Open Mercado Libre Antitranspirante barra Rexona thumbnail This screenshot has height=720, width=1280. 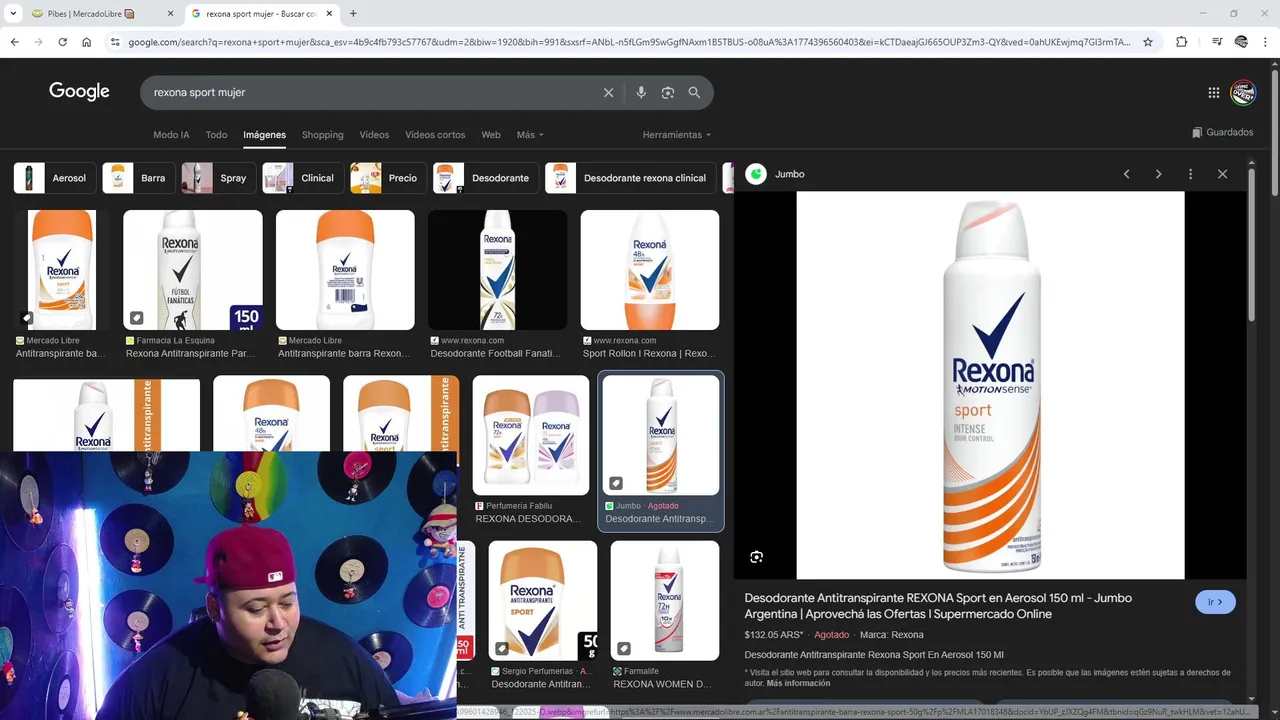click(x=345, y=270)
